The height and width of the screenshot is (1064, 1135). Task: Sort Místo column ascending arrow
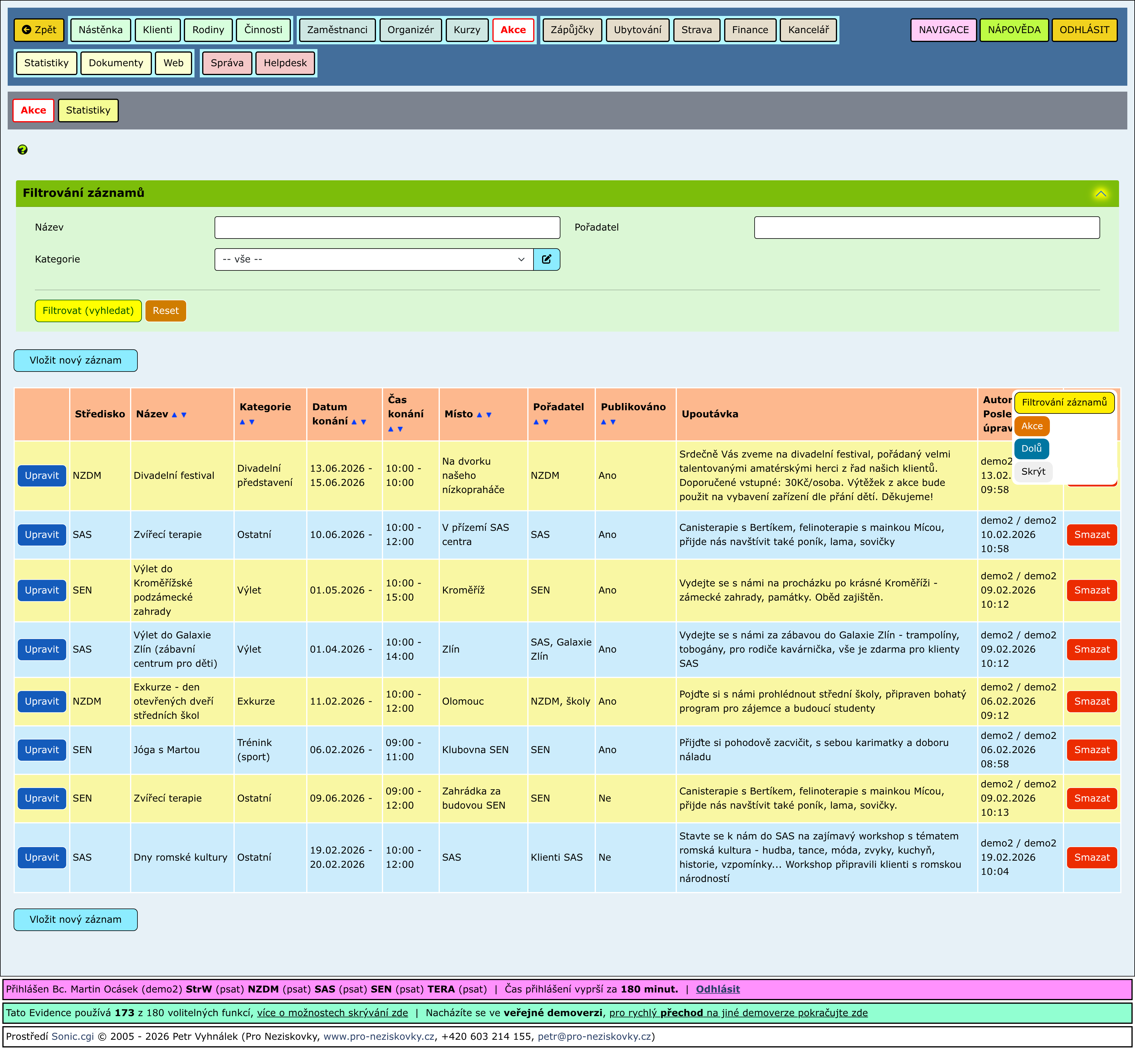click(479, 415)
